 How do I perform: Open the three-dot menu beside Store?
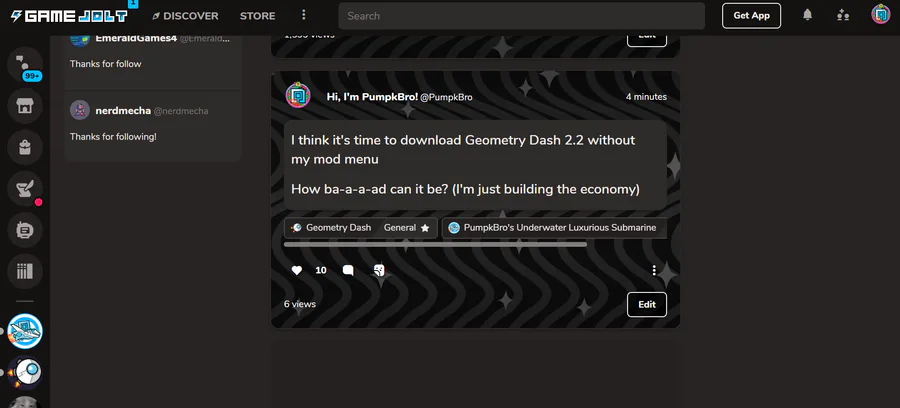(x=304, y=15)
